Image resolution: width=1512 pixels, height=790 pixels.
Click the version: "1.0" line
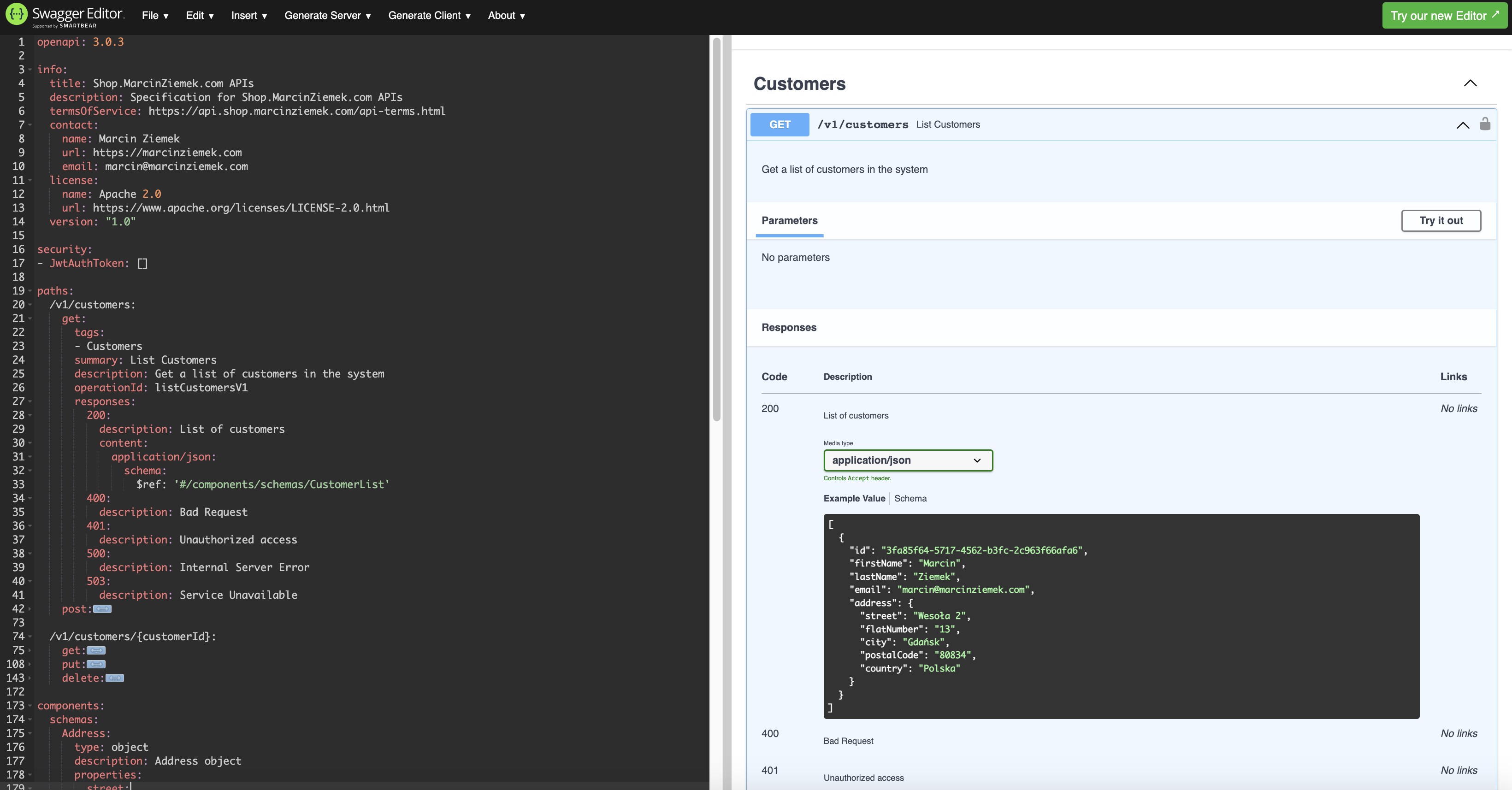(x=93, y=222)
